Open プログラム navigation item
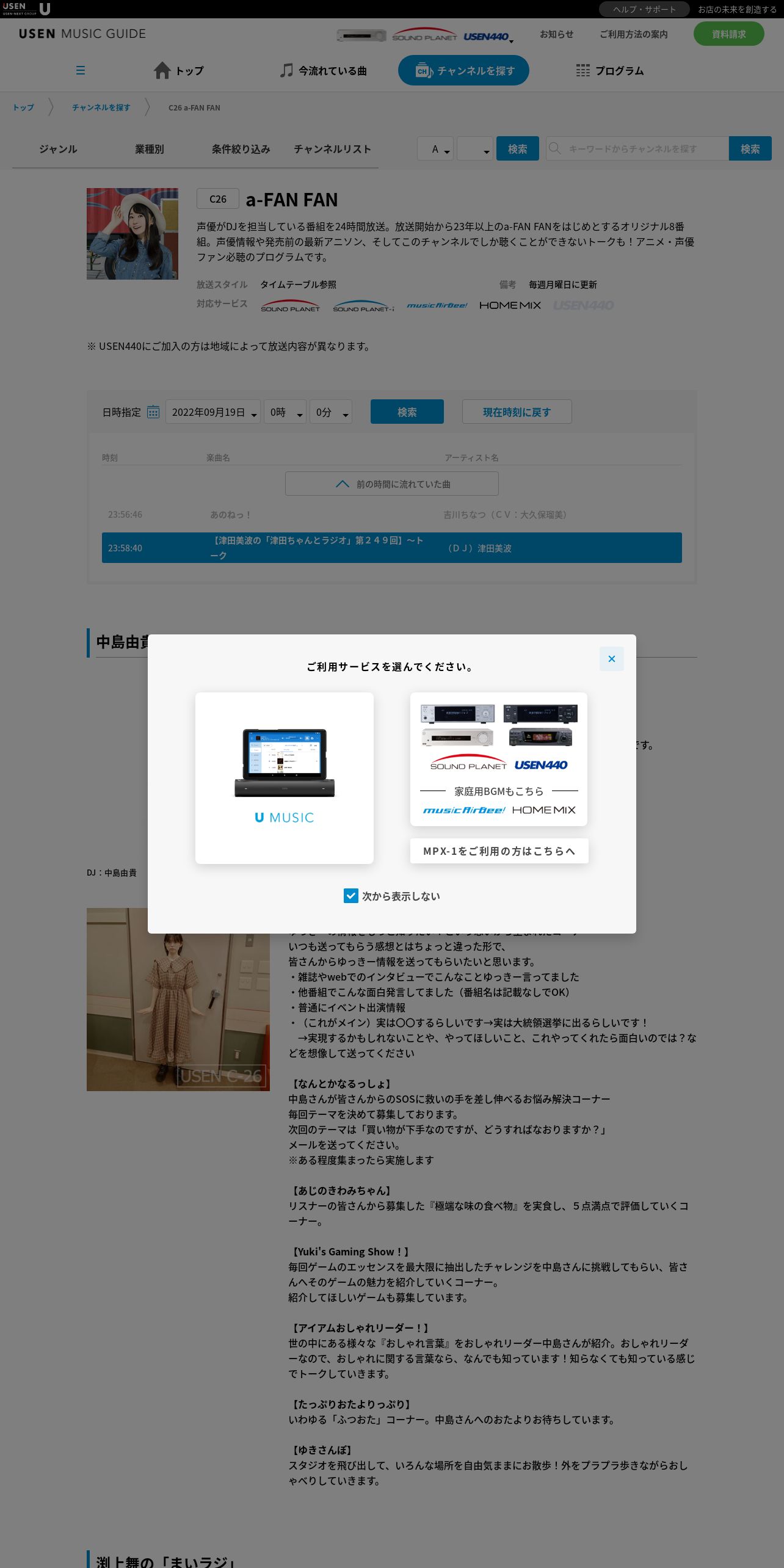The height and width of the screenshot is (1568, 784). pos(610,71)
